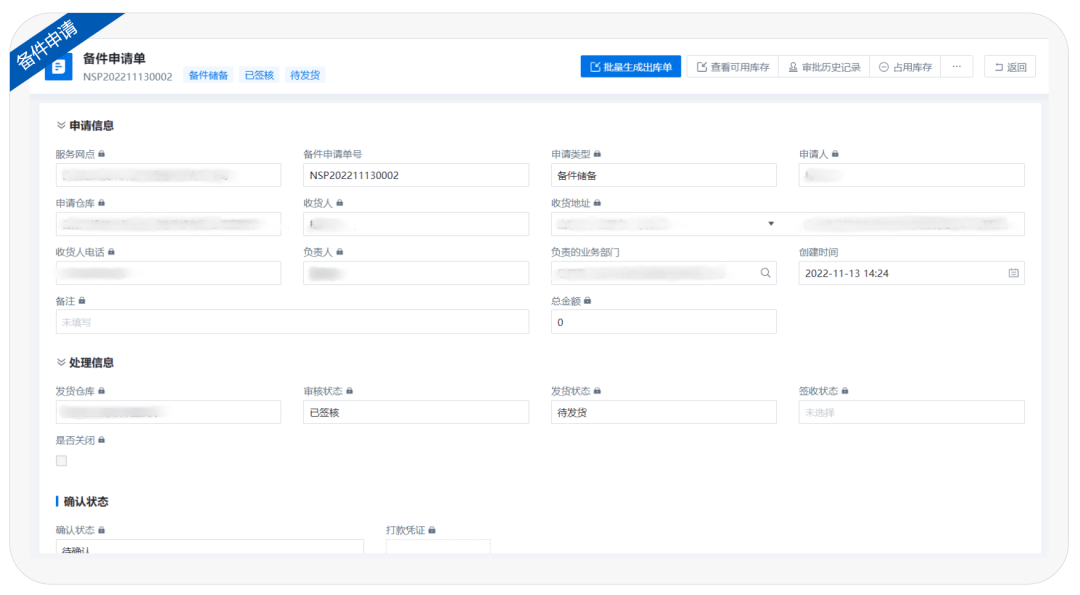Click the spare parts document icon
1080x595 pixels.
point(59,67)
